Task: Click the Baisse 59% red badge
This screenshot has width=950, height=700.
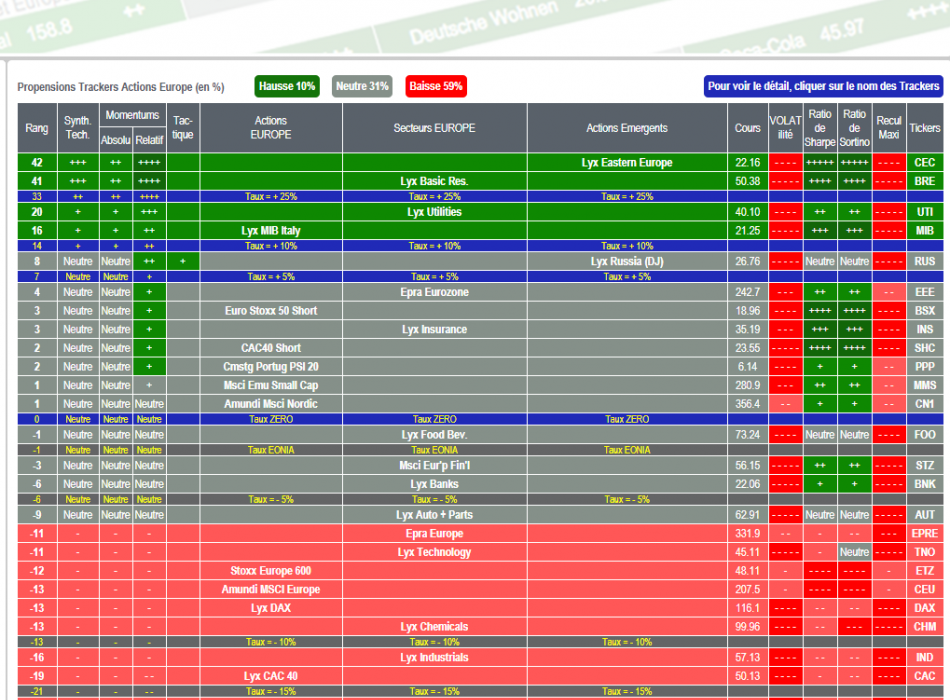Action: (436, 86)
